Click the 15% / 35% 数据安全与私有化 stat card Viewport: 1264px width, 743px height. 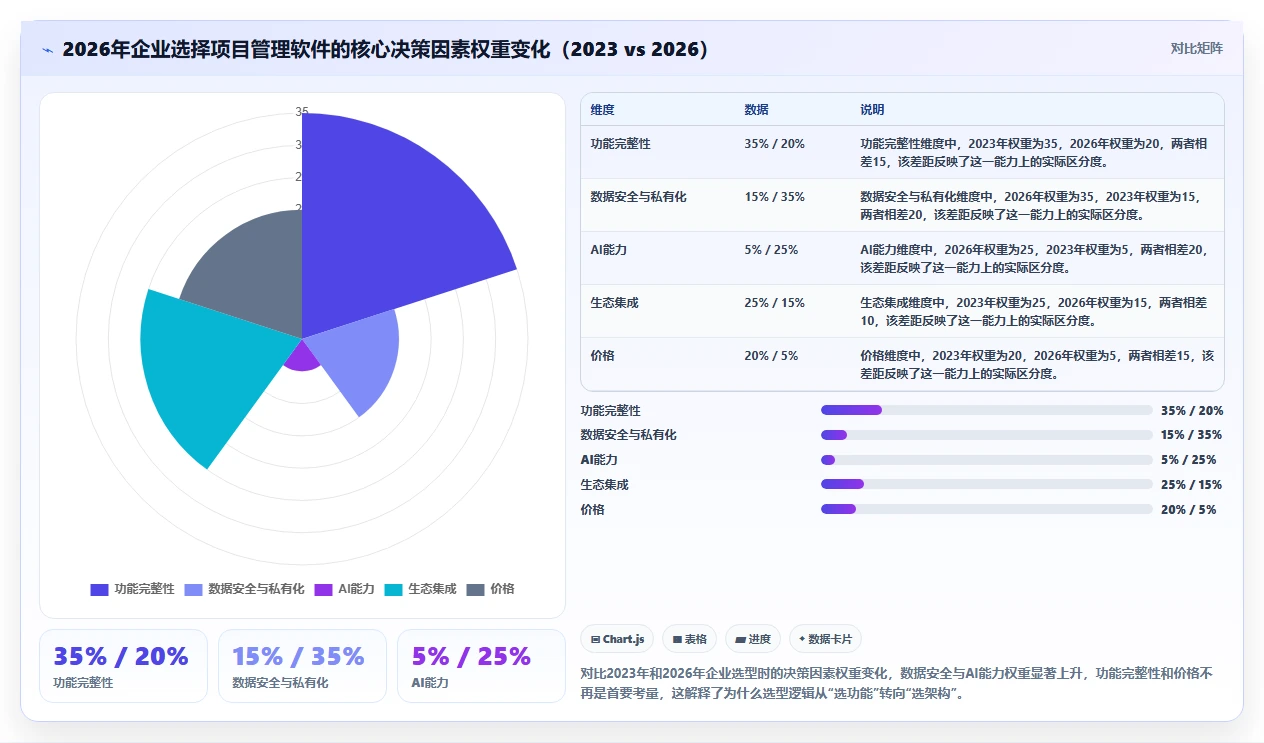click(302, 666)
